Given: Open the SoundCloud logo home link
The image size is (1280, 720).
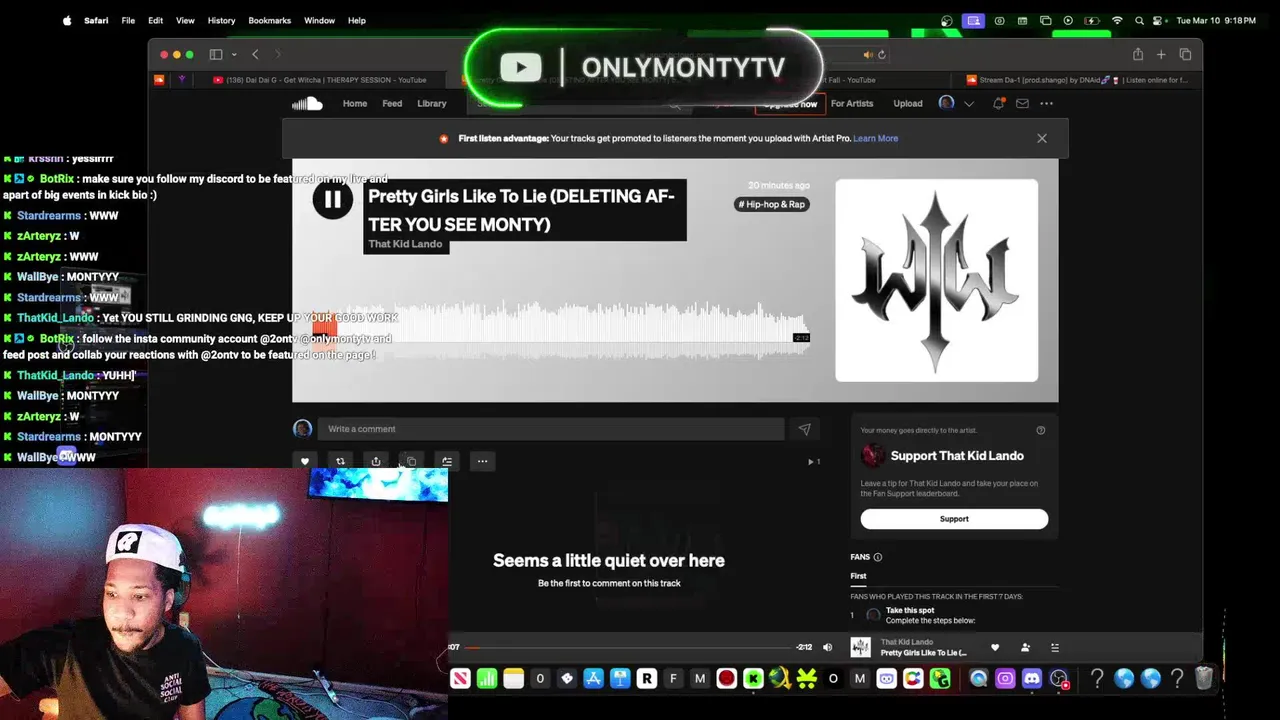Looking at the screenshot, I should click(307, 103).
